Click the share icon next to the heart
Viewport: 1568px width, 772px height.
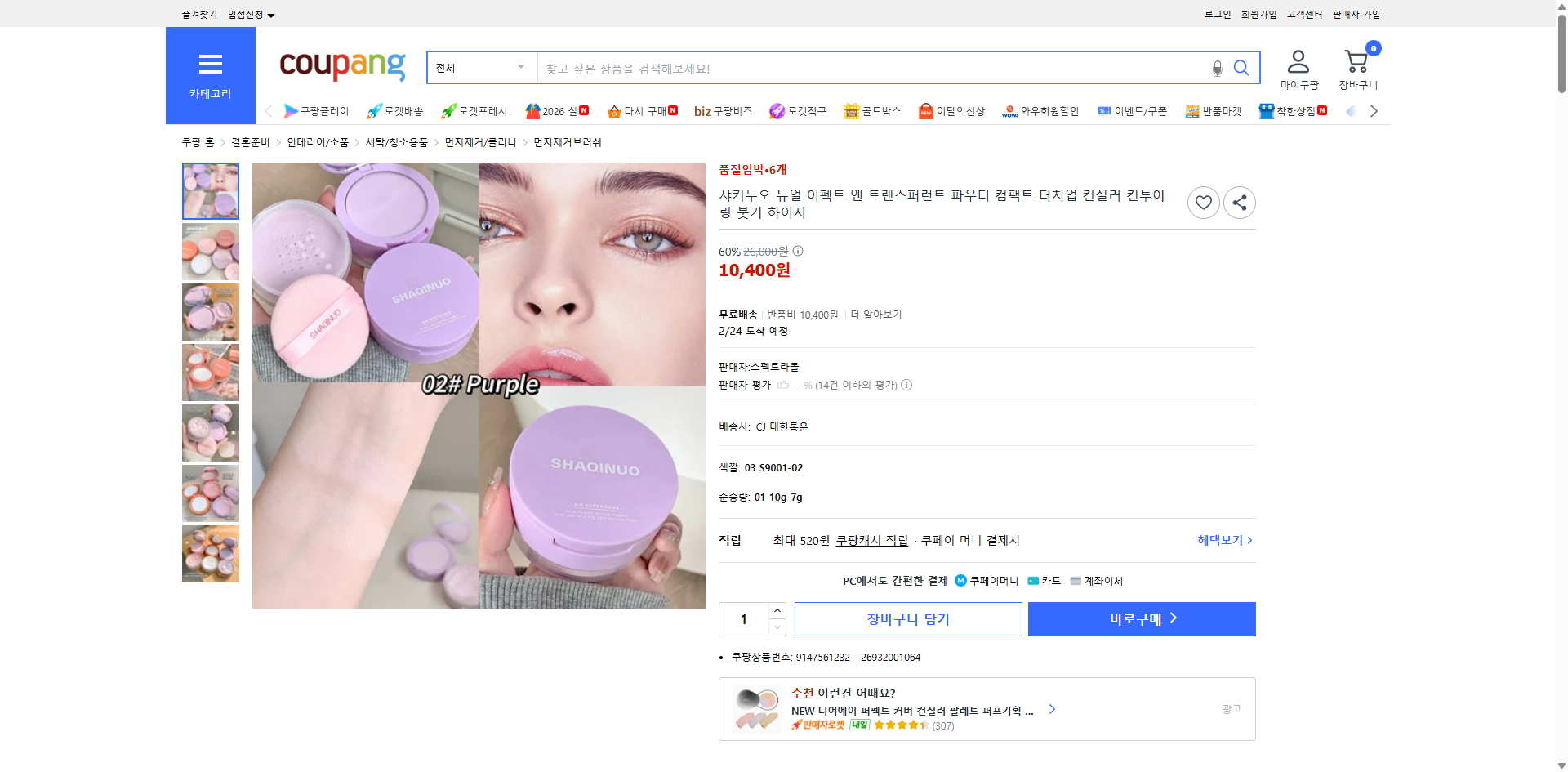[1239, 202]
